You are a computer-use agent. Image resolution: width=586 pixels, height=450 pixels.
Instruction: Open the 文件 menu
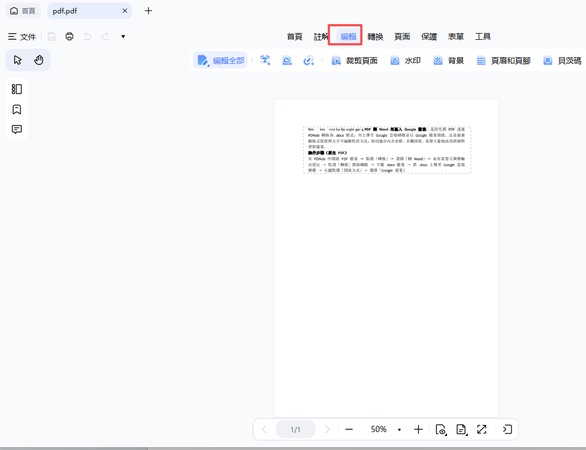[x=22, y=37]
